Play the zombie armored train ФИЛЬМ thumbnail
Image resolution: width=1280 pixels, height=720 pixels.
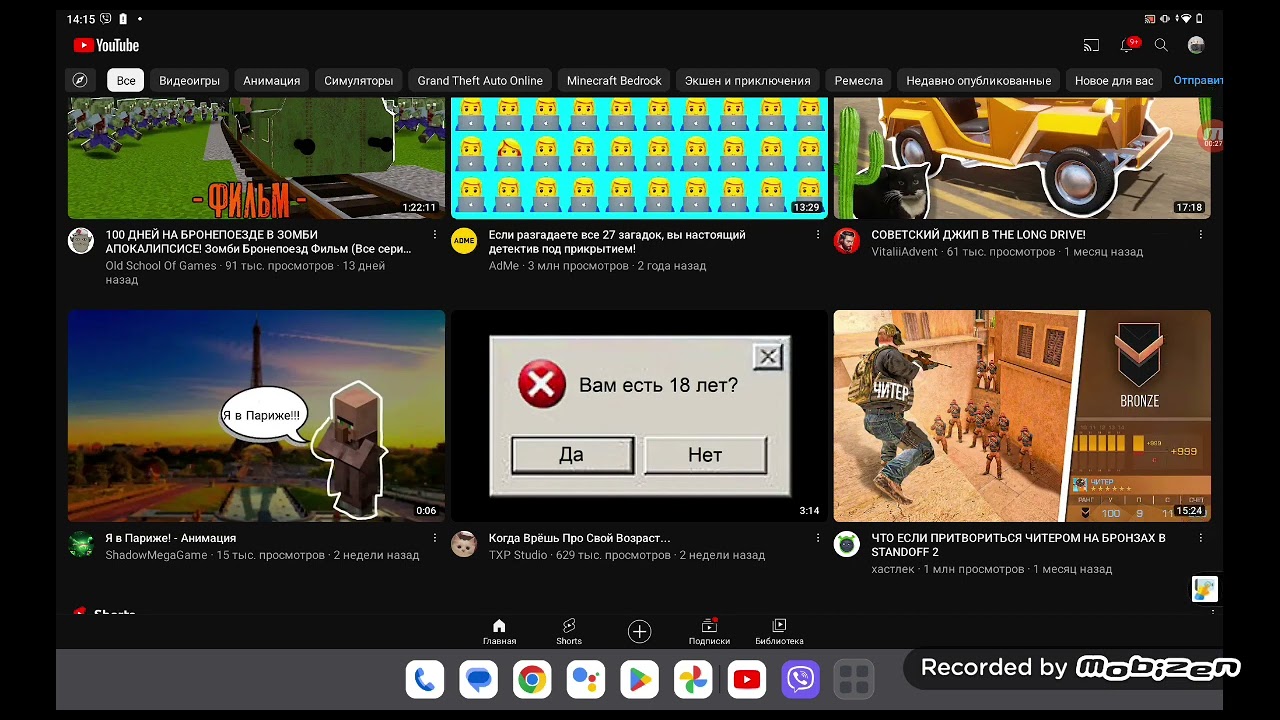[256, 158]
